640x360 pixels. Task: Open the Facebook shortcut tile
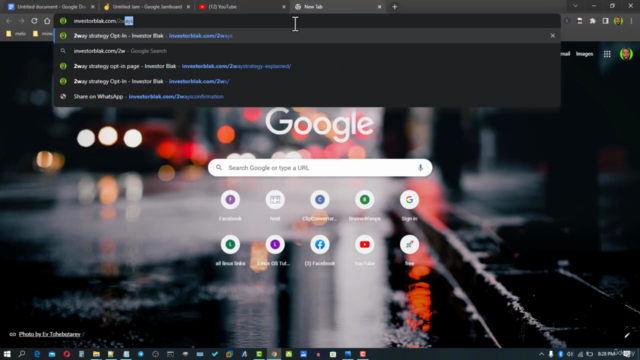[230, 206]
